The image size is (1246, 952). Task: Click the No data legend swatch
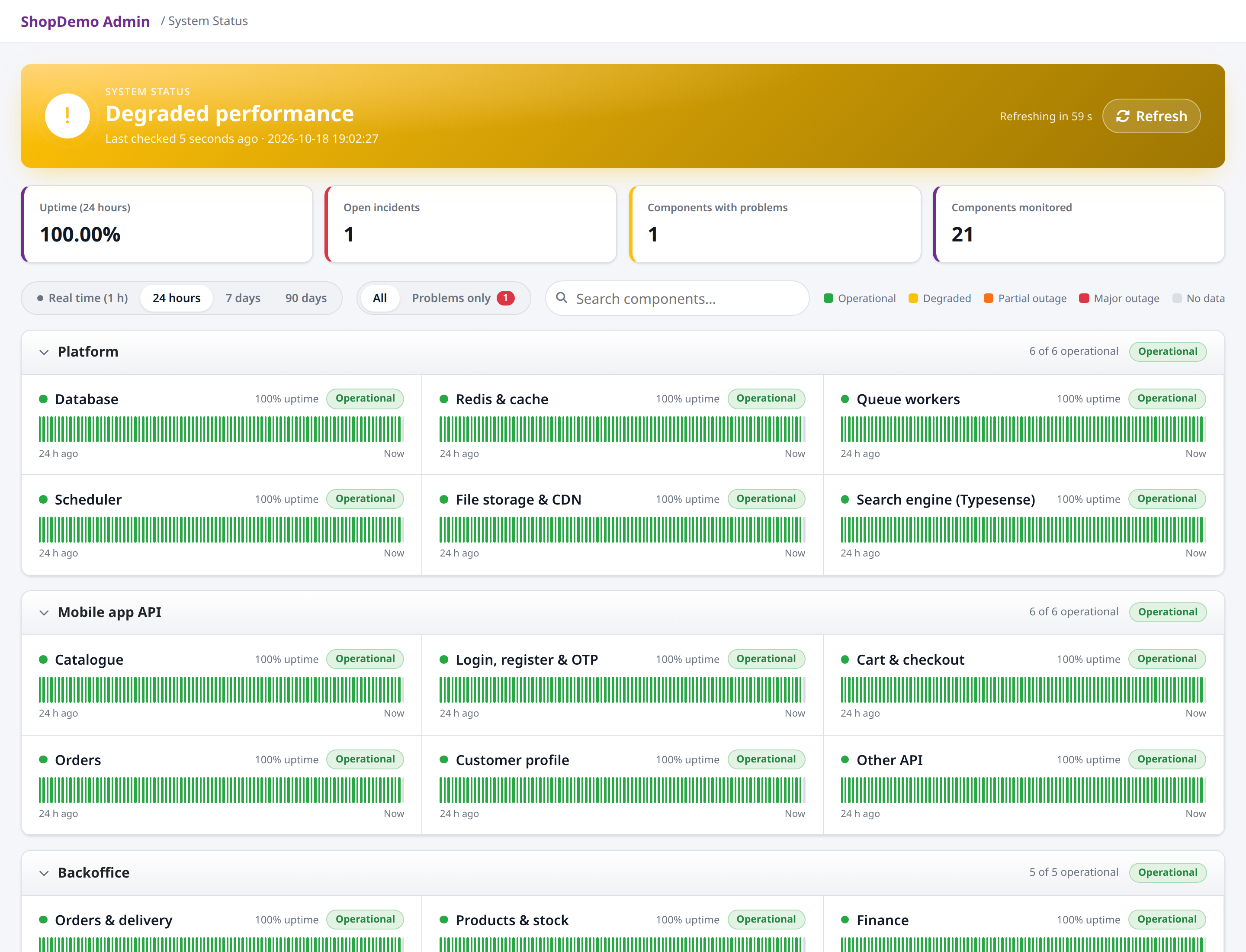click(x=1177, y=298)
